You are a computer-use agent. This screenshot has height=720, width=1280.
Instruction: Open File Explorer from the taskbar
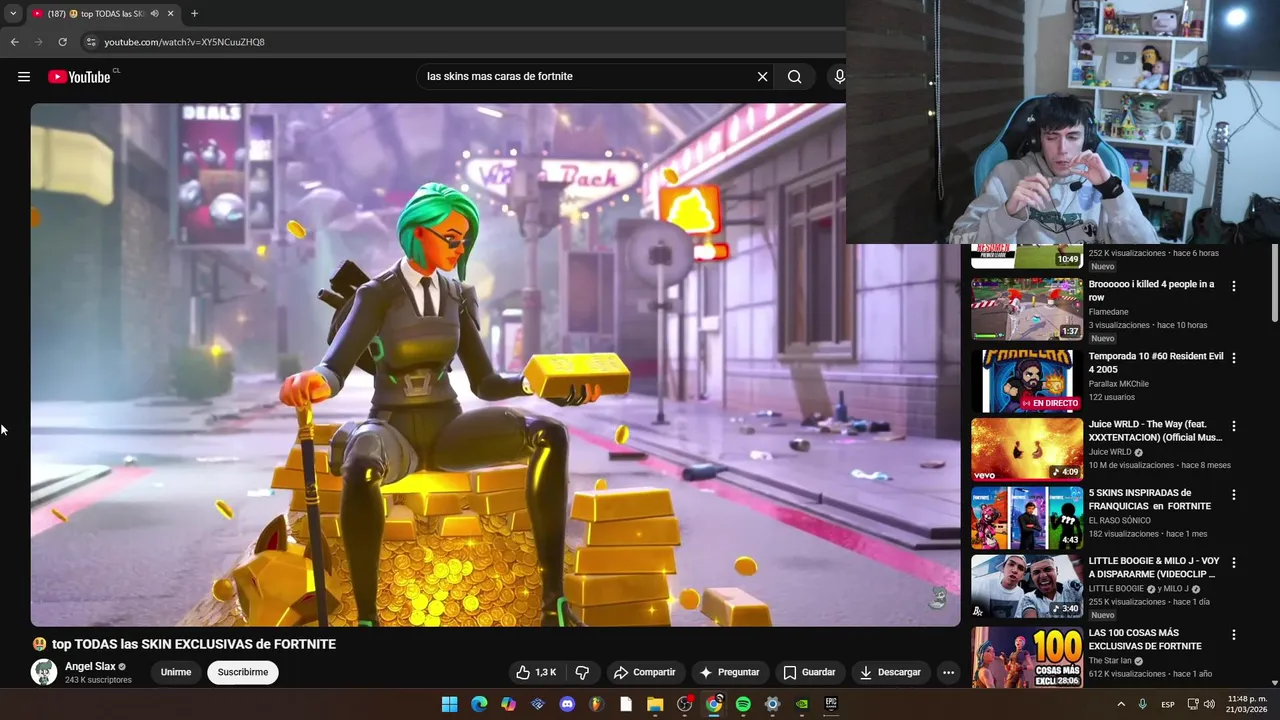tap(655, 704)
